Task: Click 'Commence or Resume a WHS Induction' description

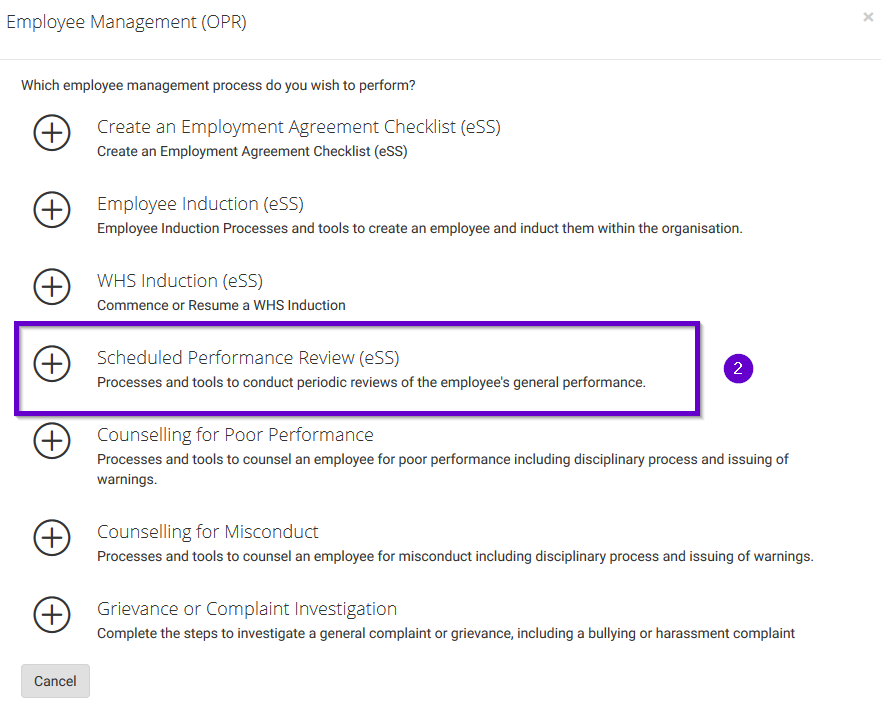Action: tap(221, 305)
